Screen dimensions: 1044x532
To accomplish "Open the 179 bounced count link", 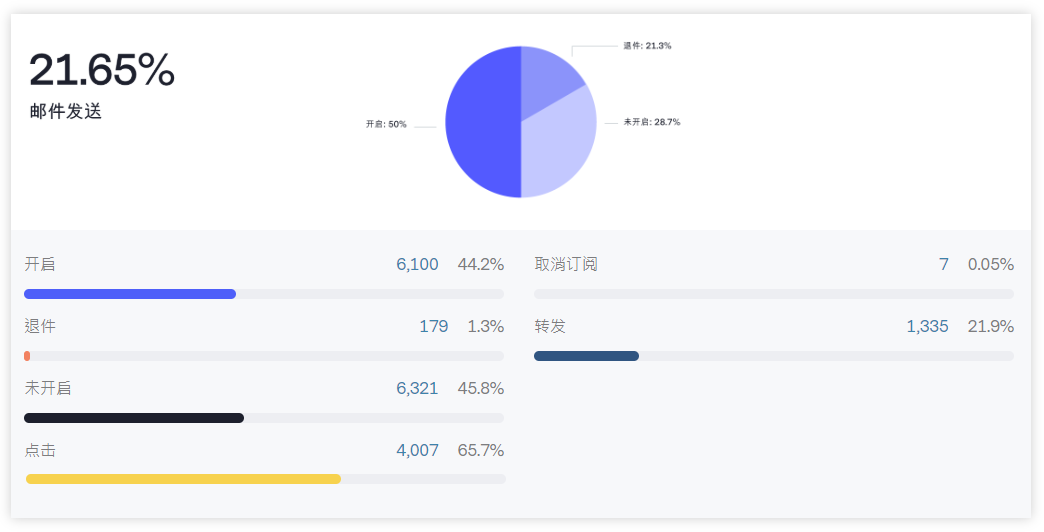I will tap(433, 327).
